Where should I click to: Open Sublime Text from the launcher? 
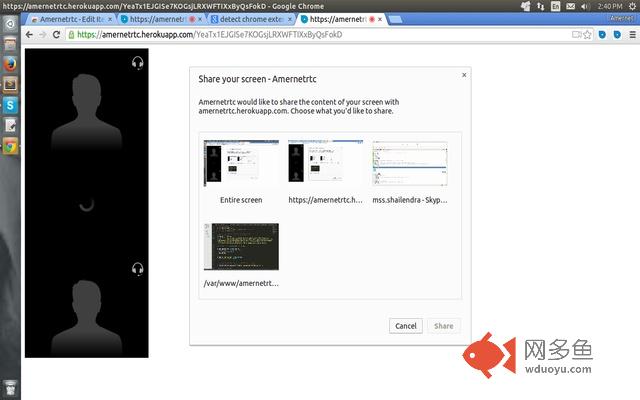[x=10, y=84]
